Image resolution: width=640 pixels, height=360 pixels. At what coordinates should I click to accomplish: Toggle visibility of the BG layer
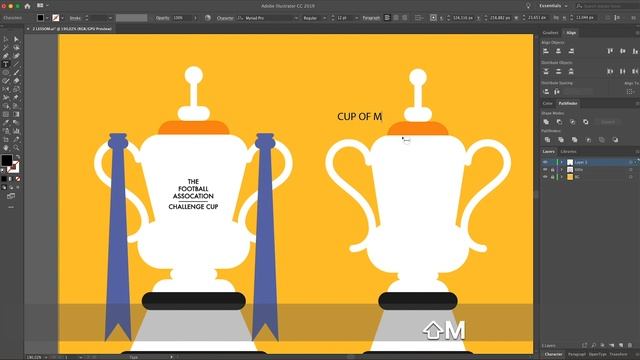pos(545,177)
